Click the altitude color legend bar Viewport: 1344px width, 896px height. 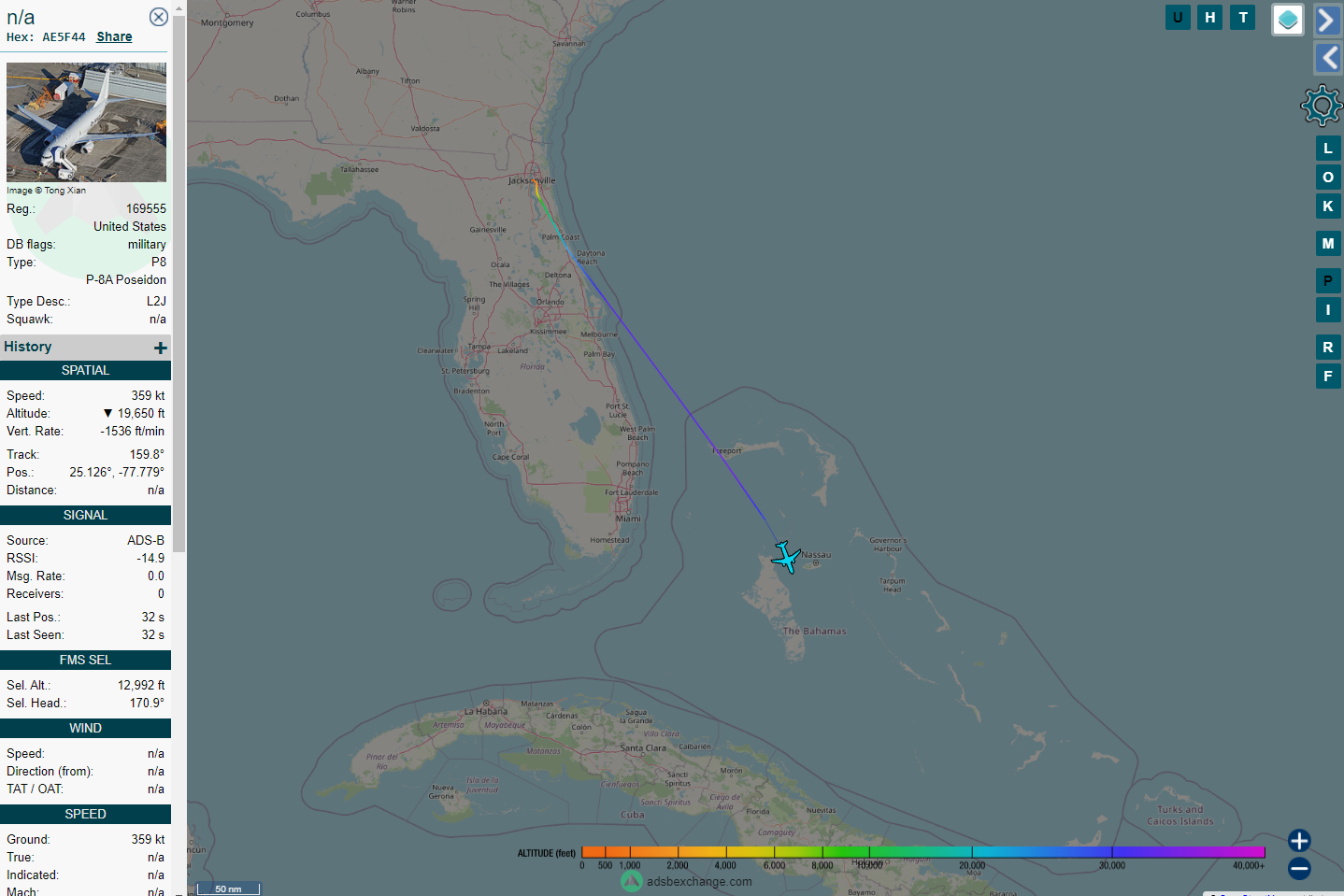(x=922, y=852)
